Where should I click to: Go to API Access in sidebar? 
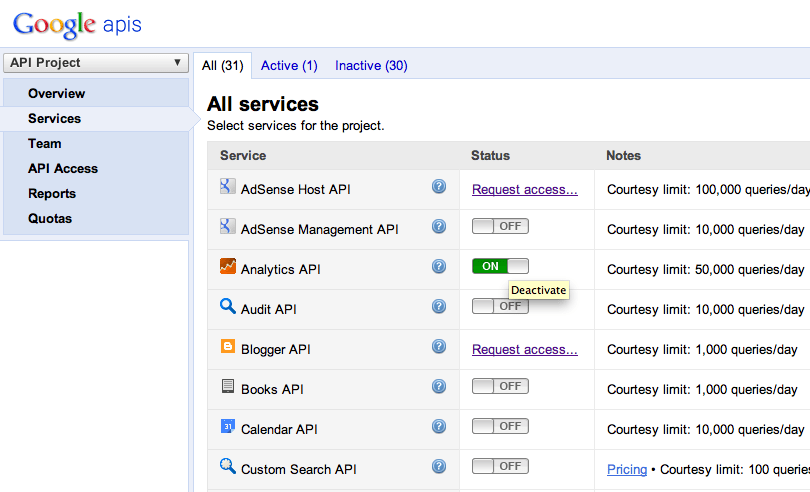click(62, 169)
